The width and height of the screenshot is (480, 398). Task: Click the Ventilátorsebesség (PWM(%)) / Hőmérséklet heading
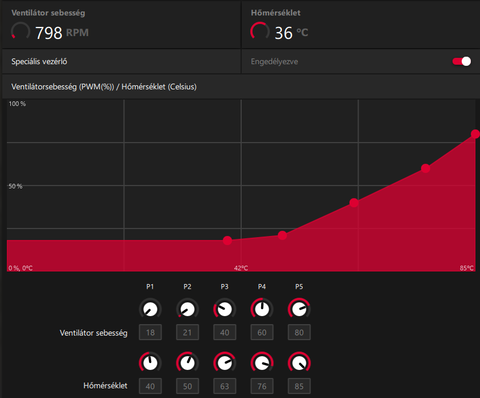tap(104, 87)
